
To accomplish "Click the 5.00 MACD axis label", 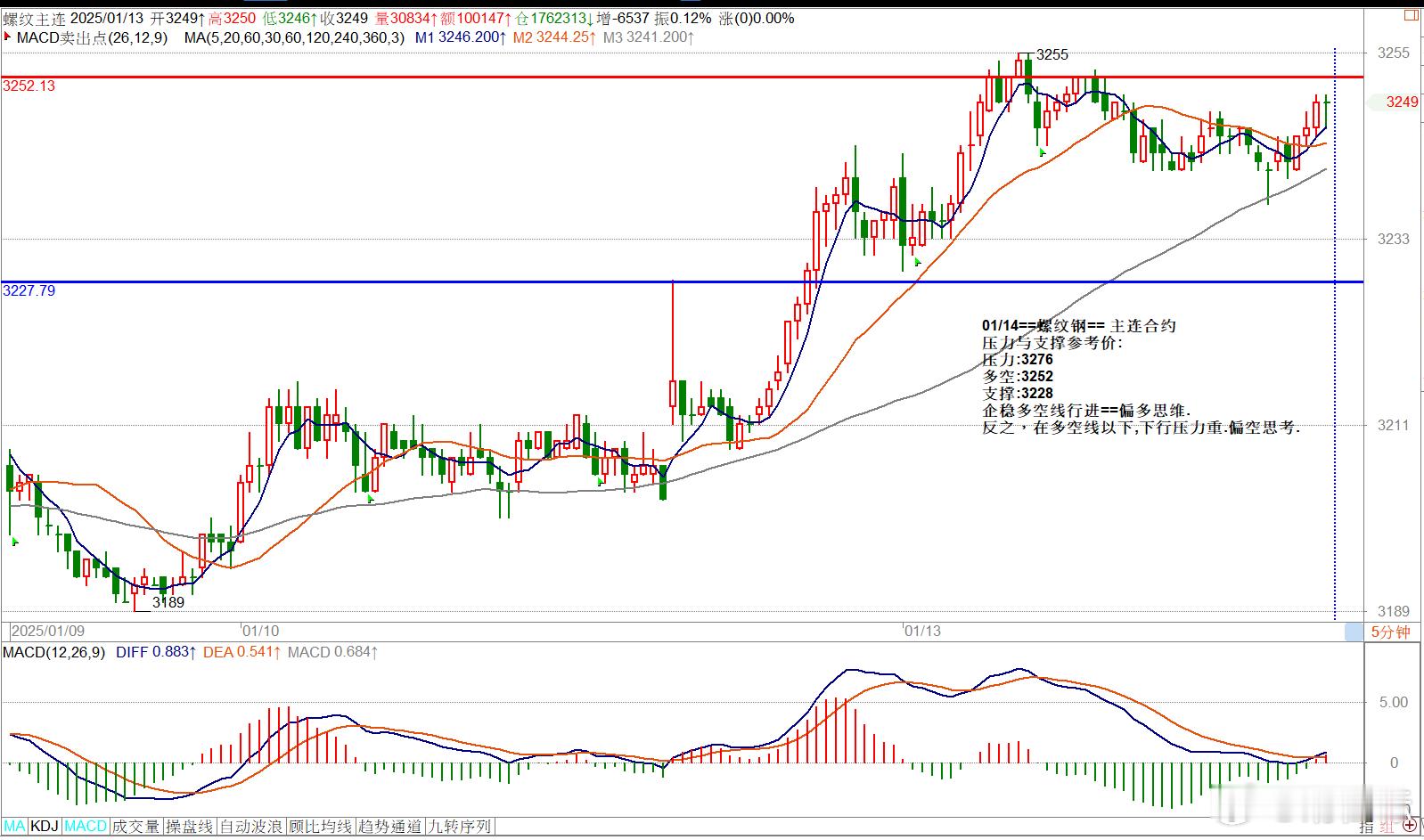I will point(1394,702).
